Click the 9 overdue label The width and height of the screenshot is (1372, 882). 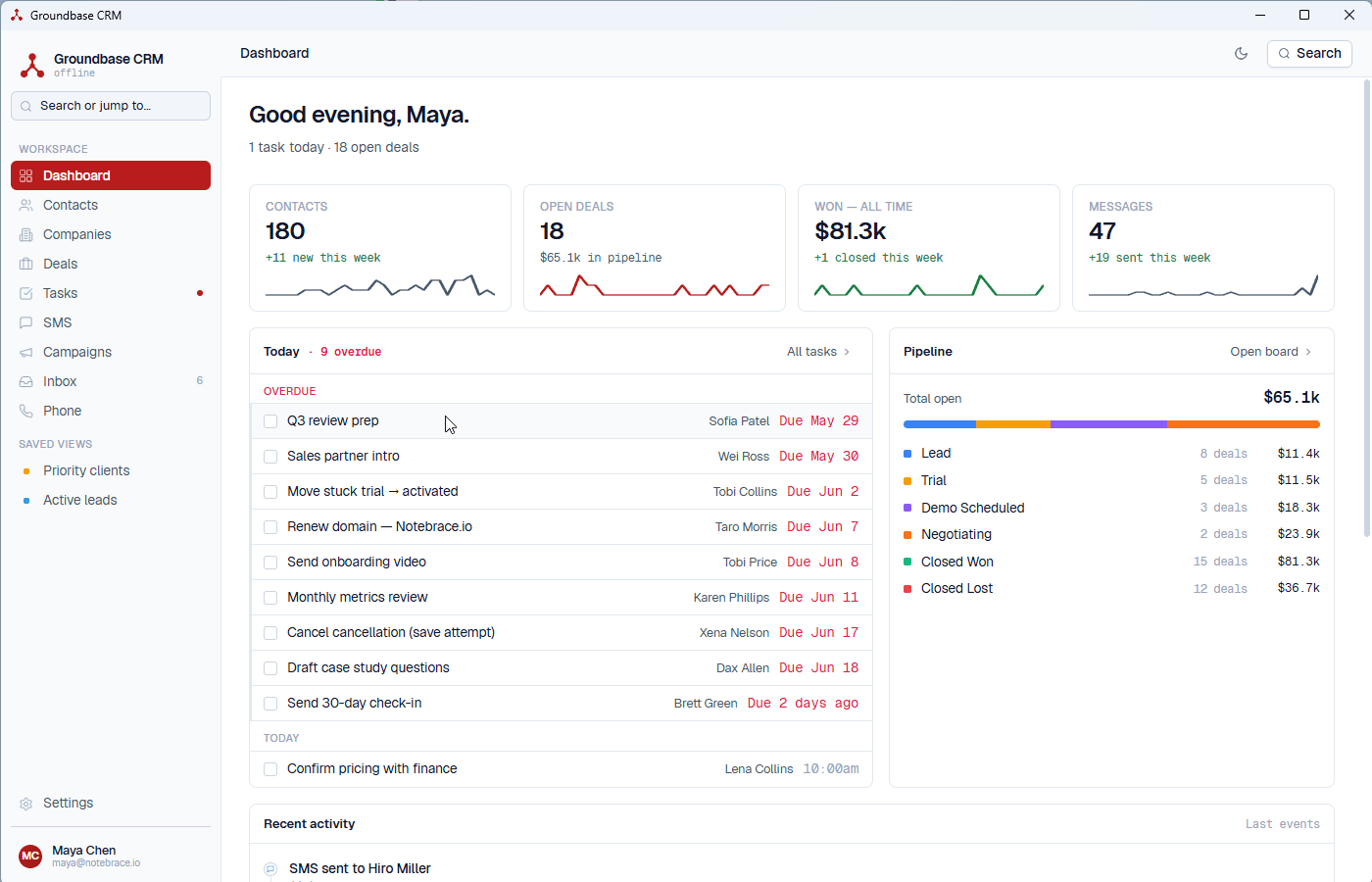tap(351, 352)
